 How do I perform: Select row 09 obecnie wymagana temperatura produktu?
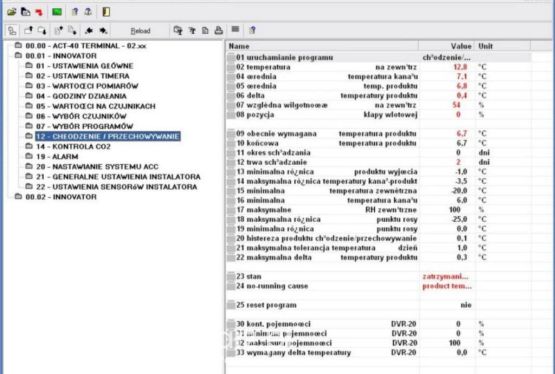(x=378, y=133)
